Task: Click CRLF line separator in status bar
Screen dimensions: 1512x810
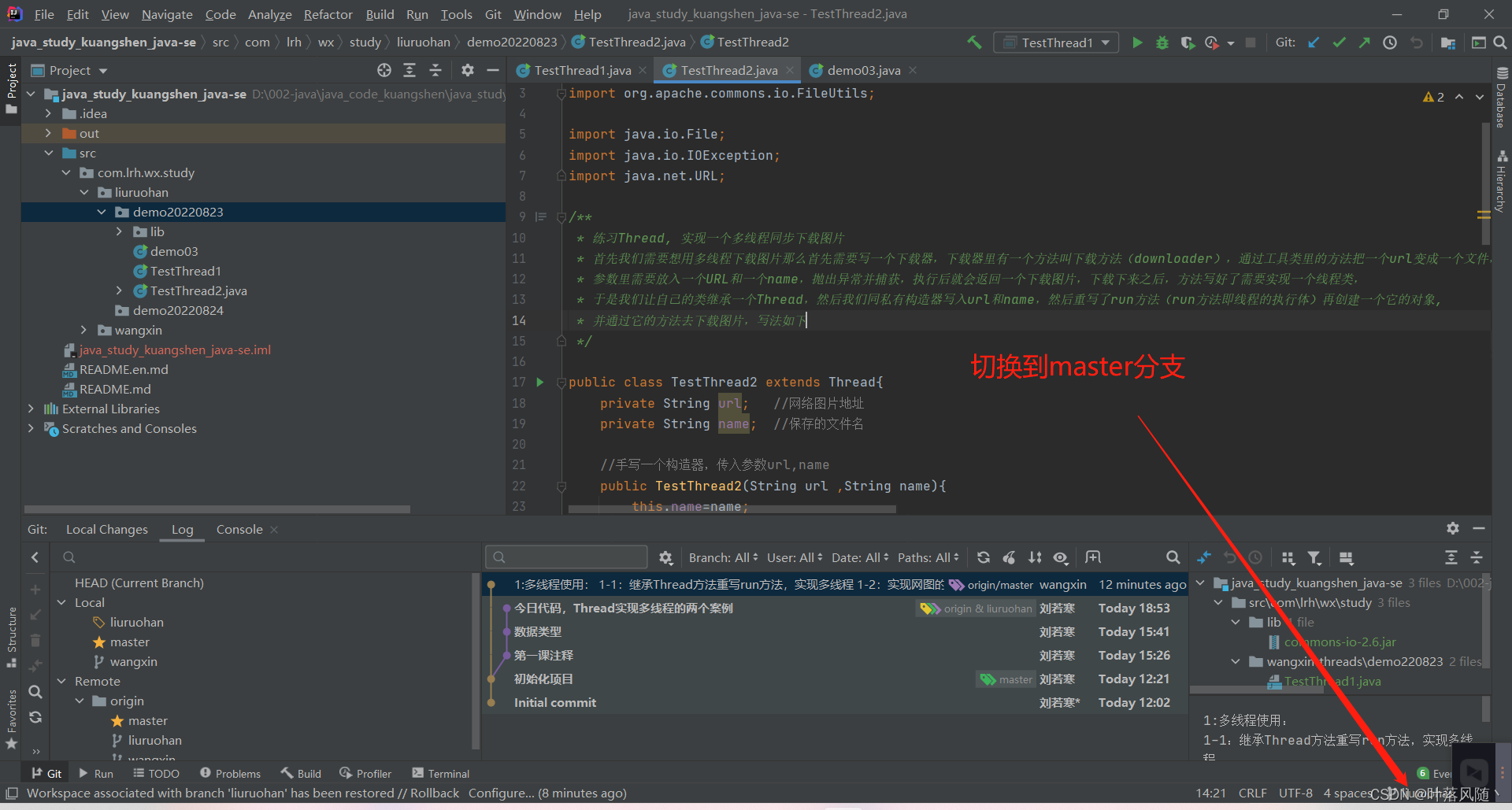Action: (1252, 793)
